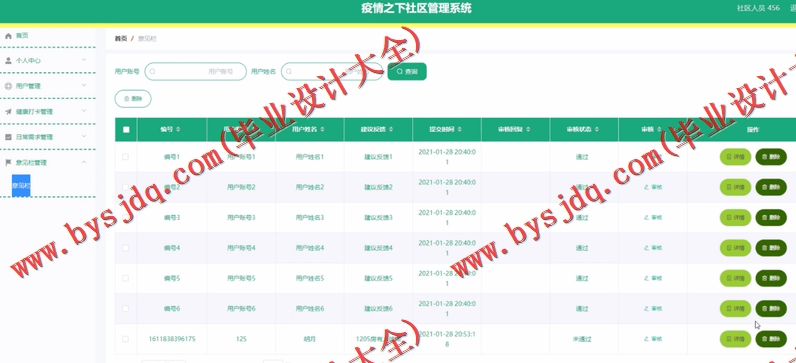Tick the checkbox for row 1611838396175

125,339
